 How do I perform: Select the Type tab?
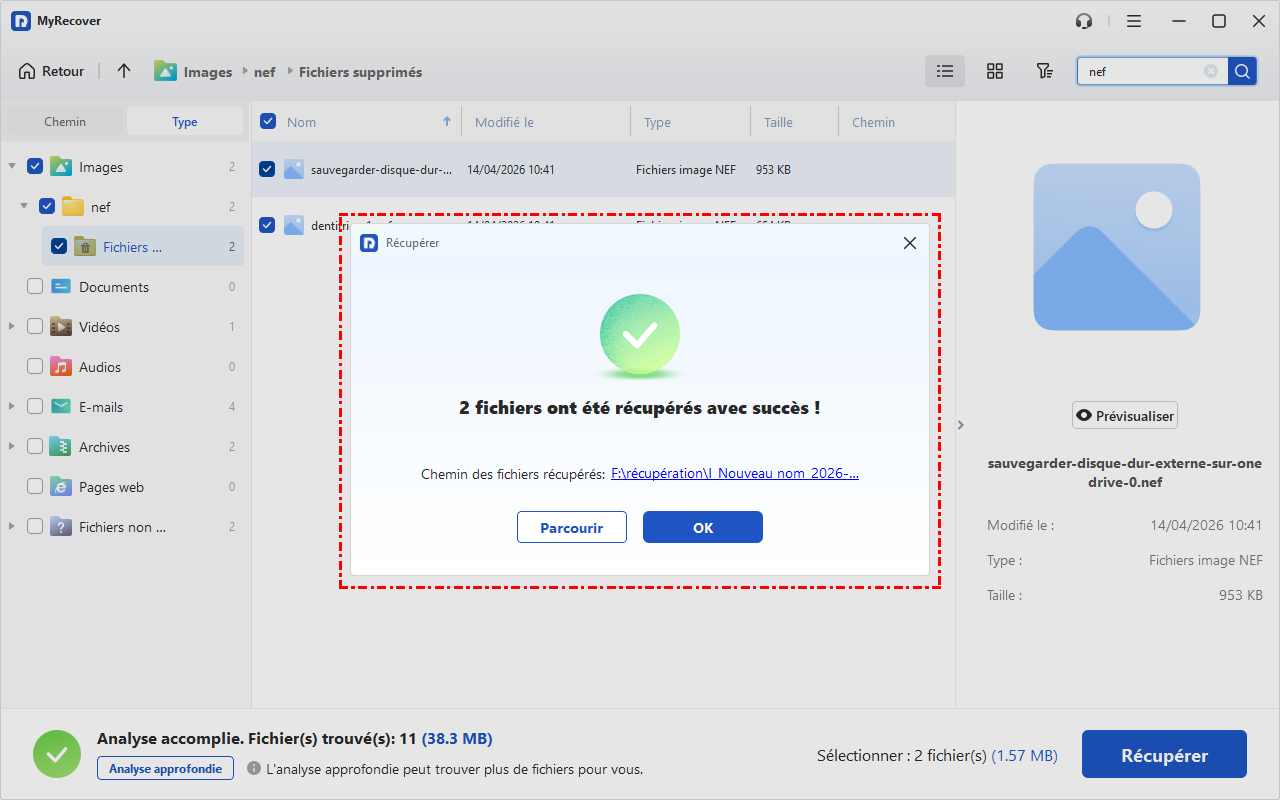pyautogui.click(x=184, y=122)
